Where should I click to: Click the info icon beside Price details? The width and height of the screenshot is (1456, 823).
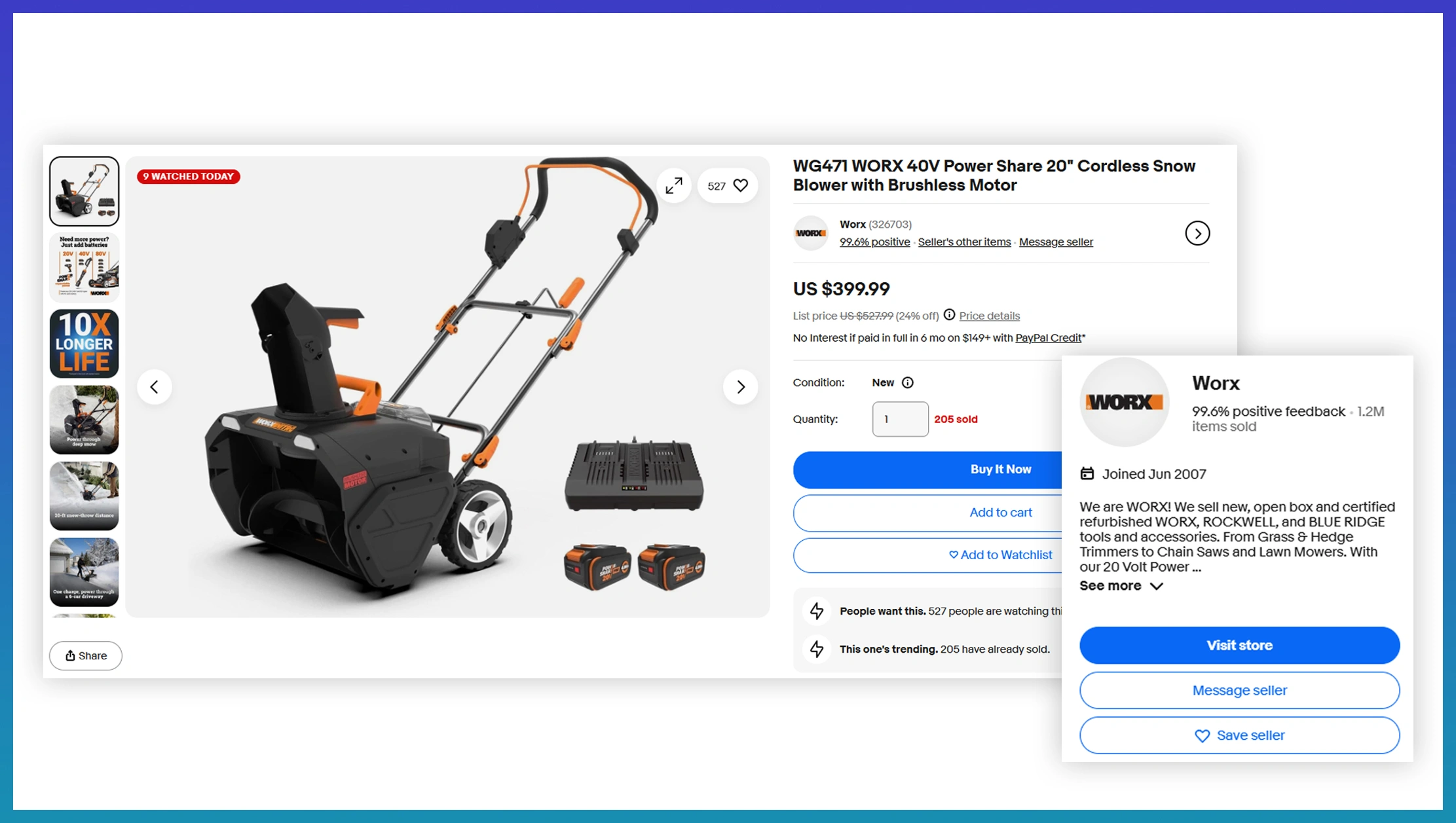coord(949,315)
